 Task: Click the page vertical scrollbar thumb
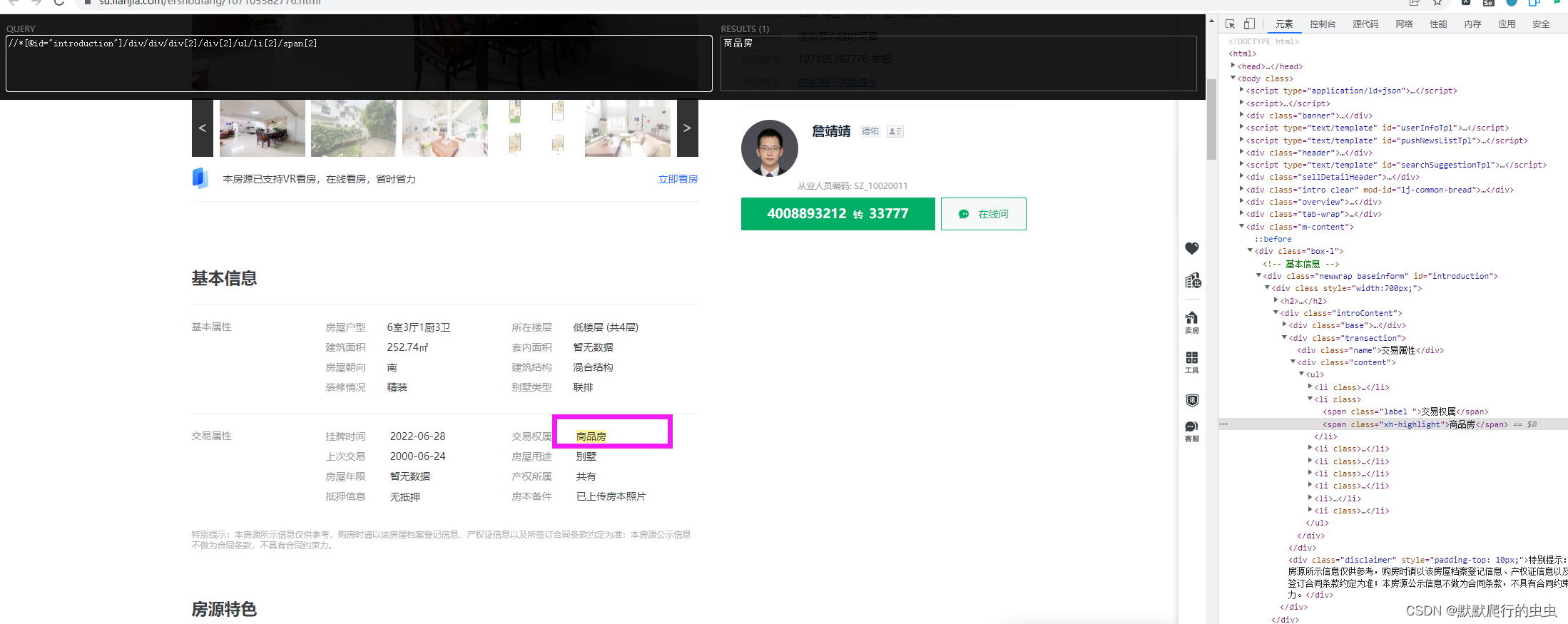1211,120
